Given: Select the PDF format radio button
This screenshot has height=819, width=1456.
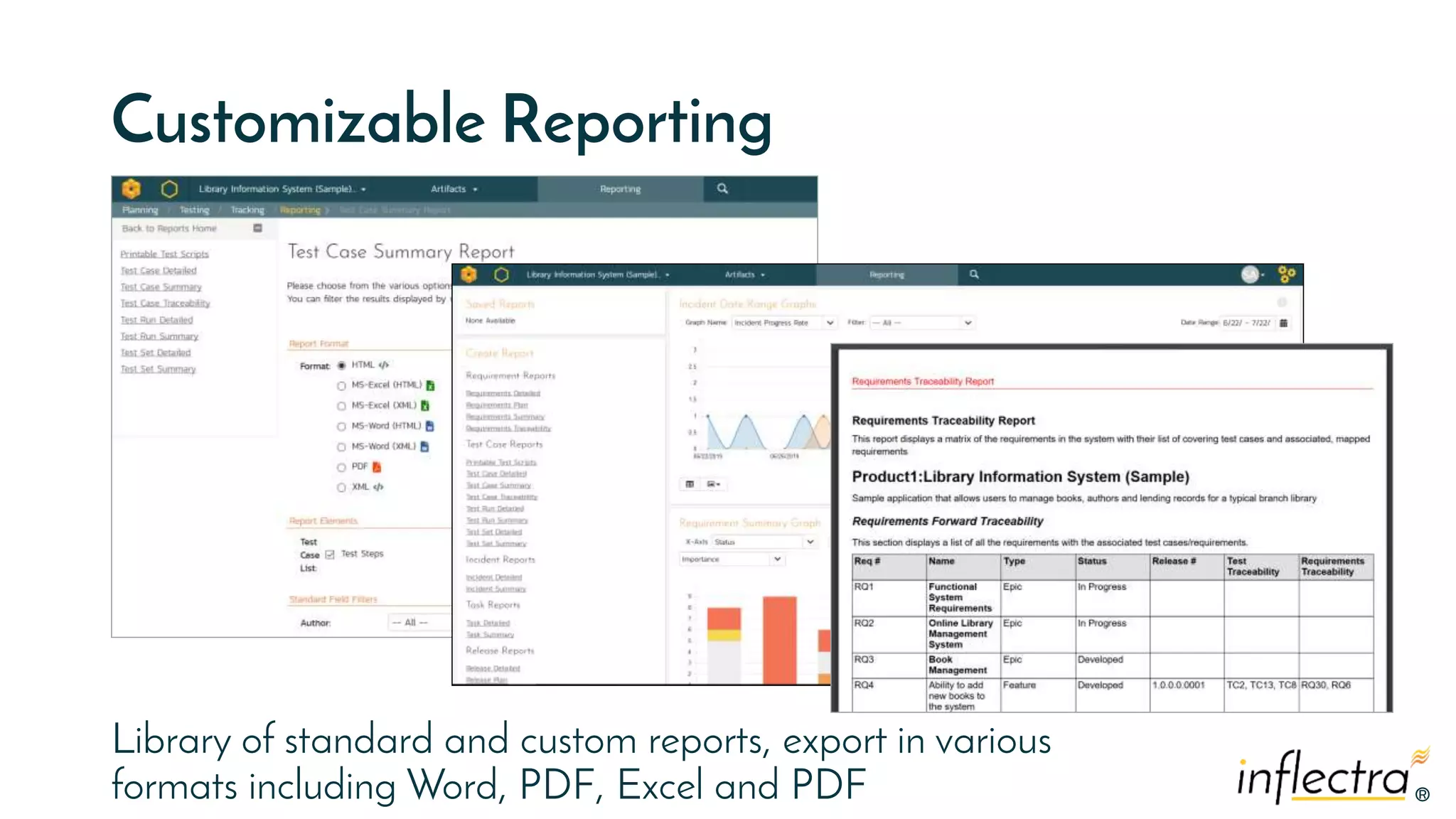Looking at the screenshot, I should point(341,468).
